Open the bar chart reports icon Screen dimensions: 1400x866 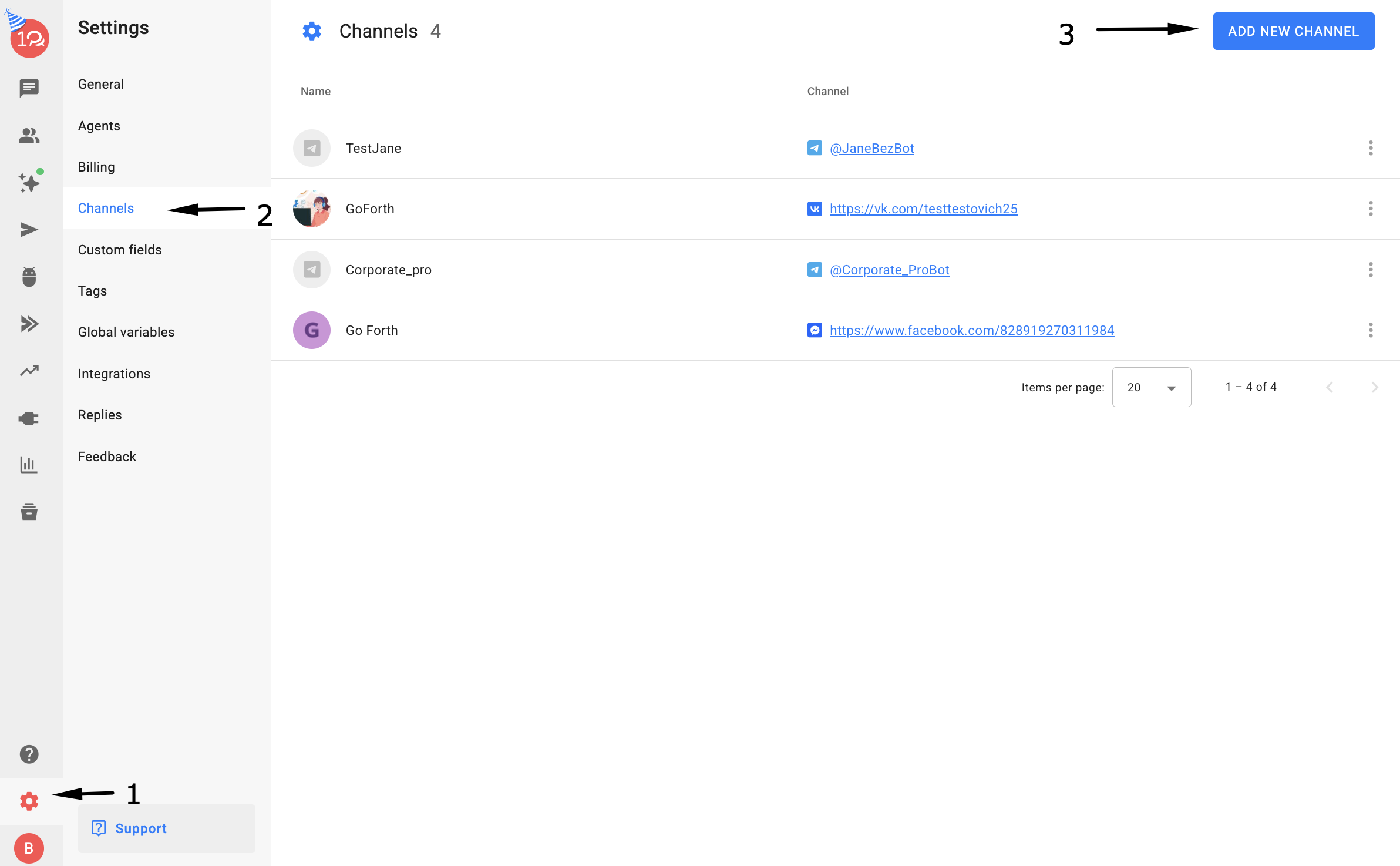[x=29, y=465]
